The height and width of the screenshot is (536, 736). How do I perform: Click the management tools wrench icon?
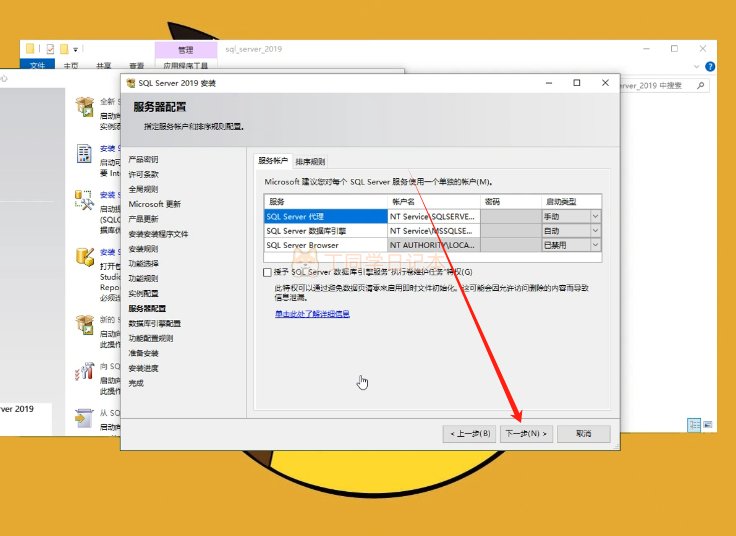(85, 200)
